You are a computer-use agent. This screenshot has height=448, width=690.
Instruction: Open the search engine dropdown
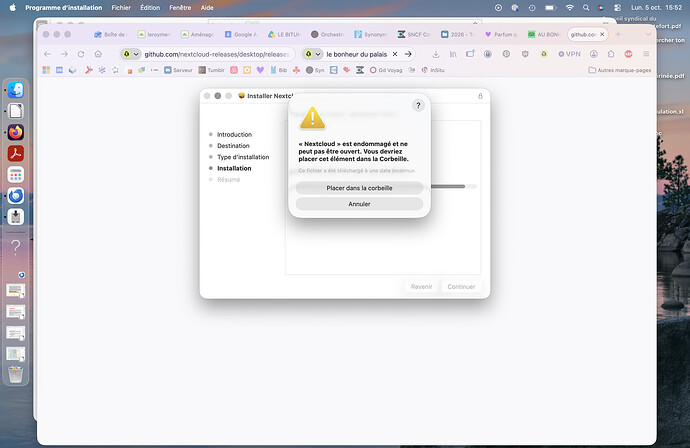pyautogui.click(x=312, y=54)
